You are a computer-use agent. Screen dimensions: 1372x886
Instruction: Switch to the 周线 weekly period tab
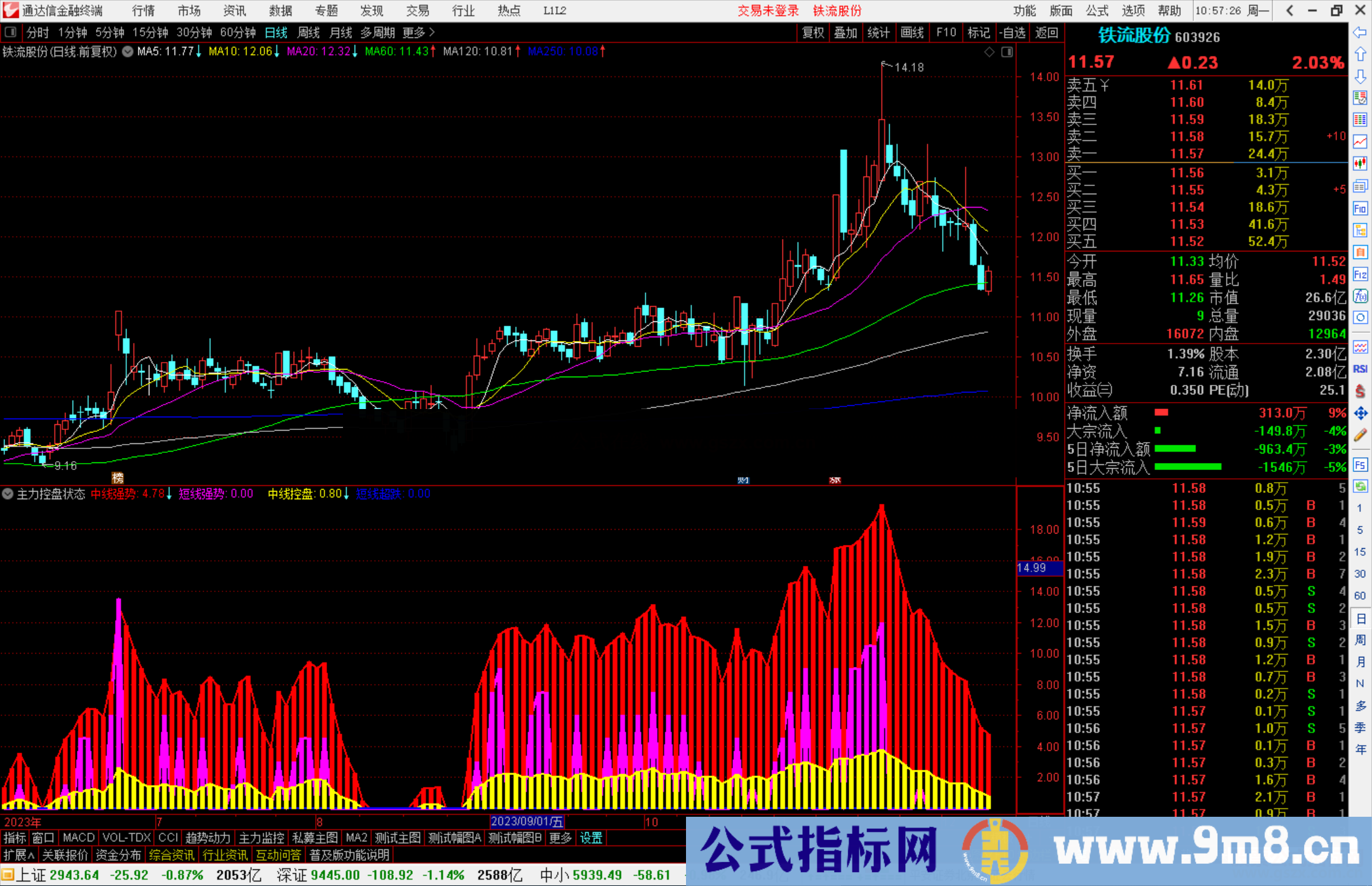309,32
